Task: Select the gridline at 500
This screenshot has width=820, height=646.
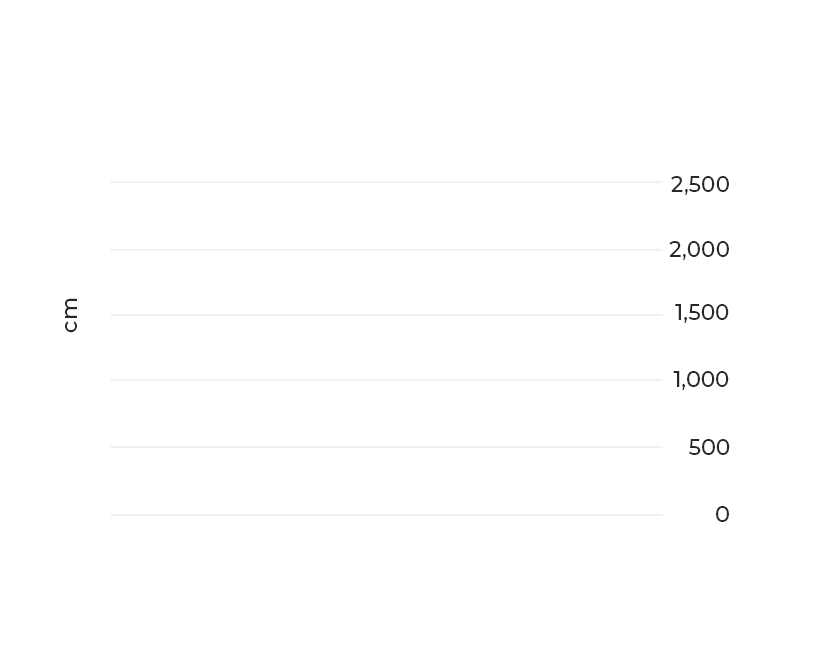Action: [x=386, y=447]
